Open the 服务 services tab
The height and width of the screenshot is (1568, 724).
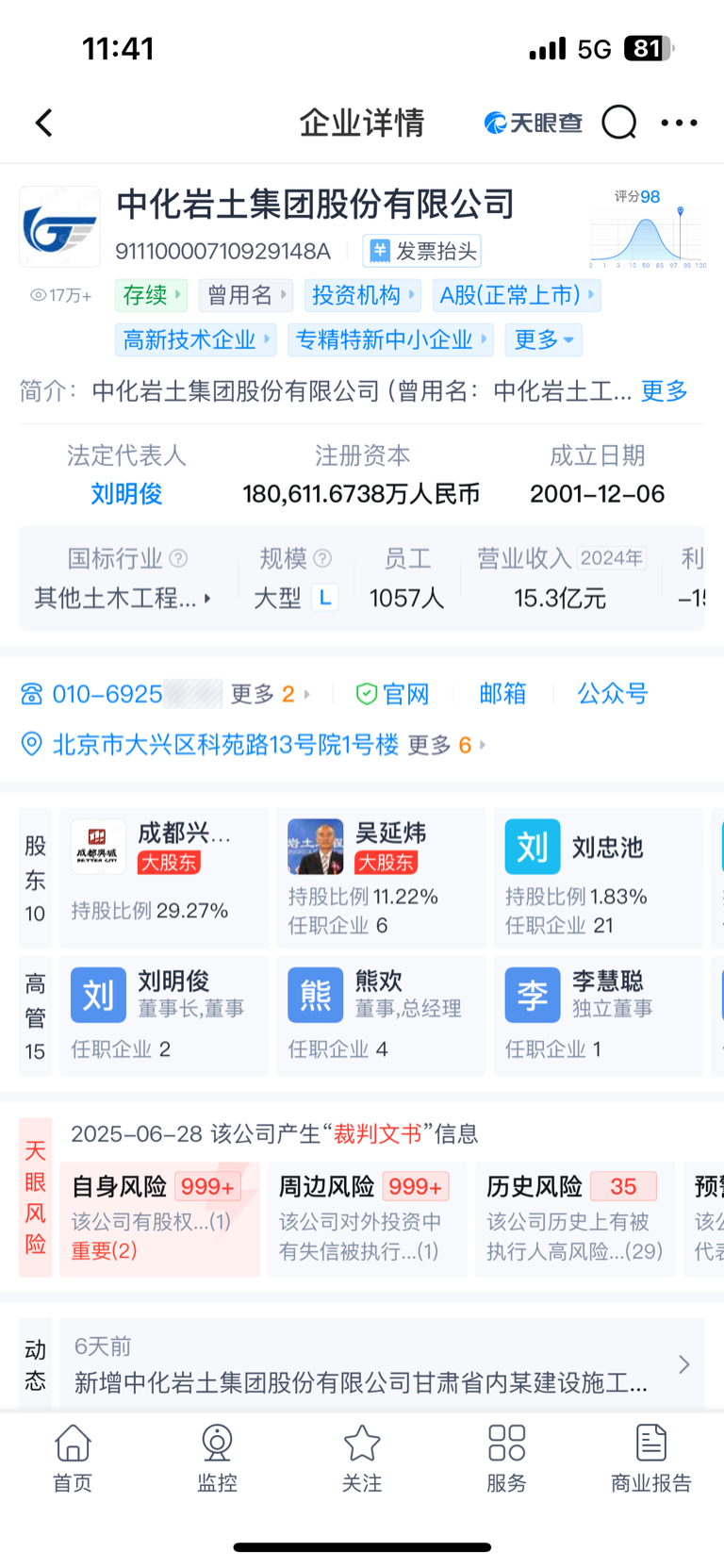tap(506, 1458)
